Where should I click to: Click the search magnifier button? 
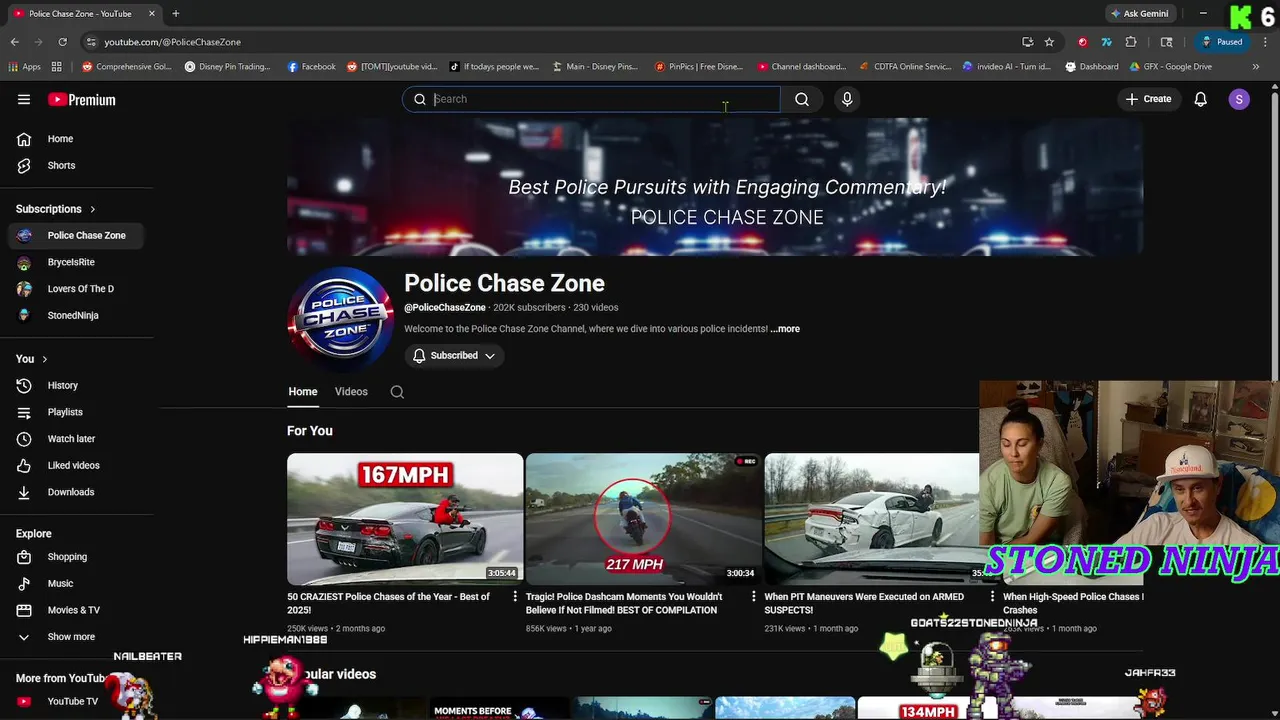pos(802,99)
